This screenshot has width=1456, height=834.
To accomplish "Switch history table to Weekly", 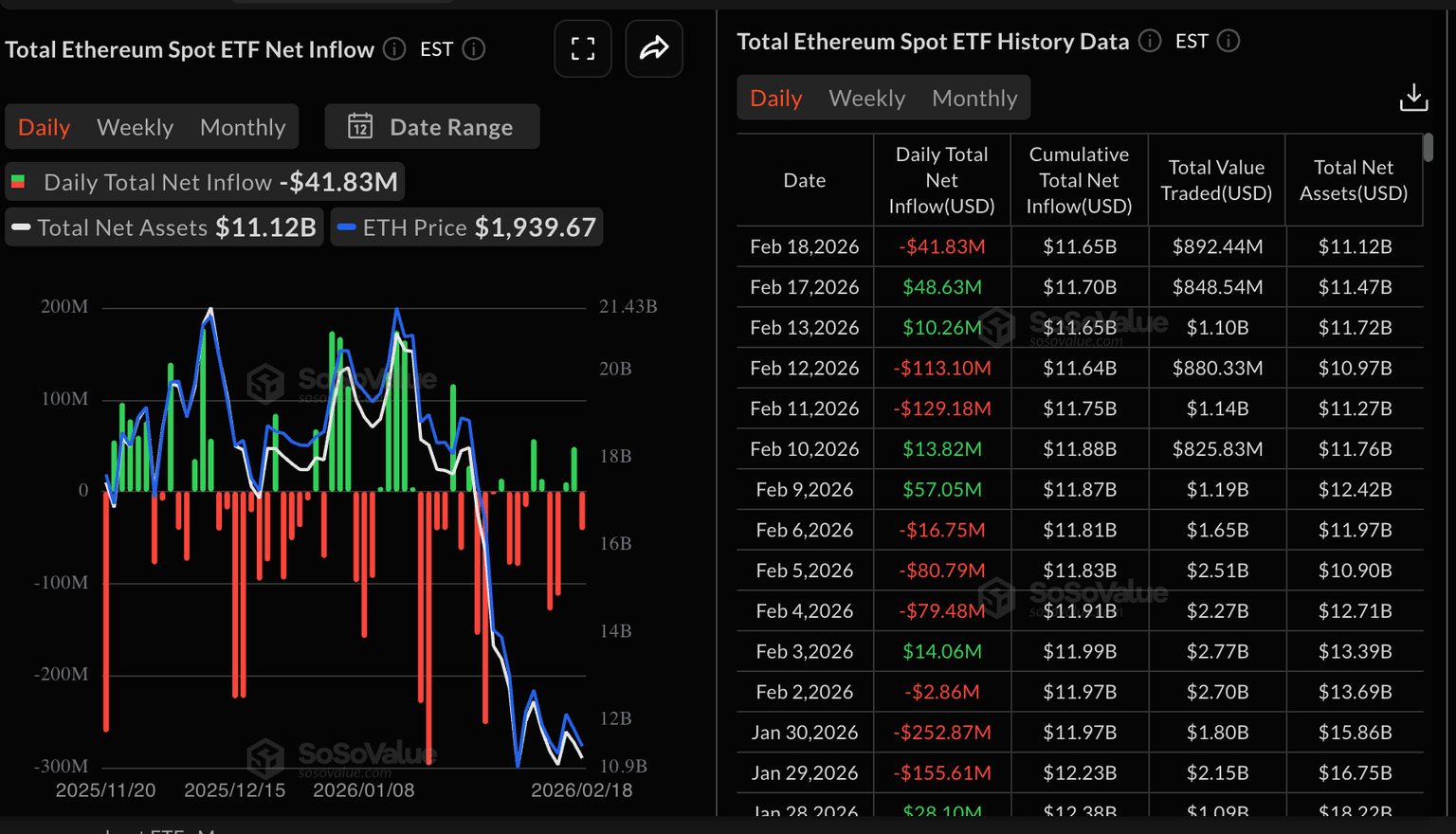I will [x=866, y=99].
